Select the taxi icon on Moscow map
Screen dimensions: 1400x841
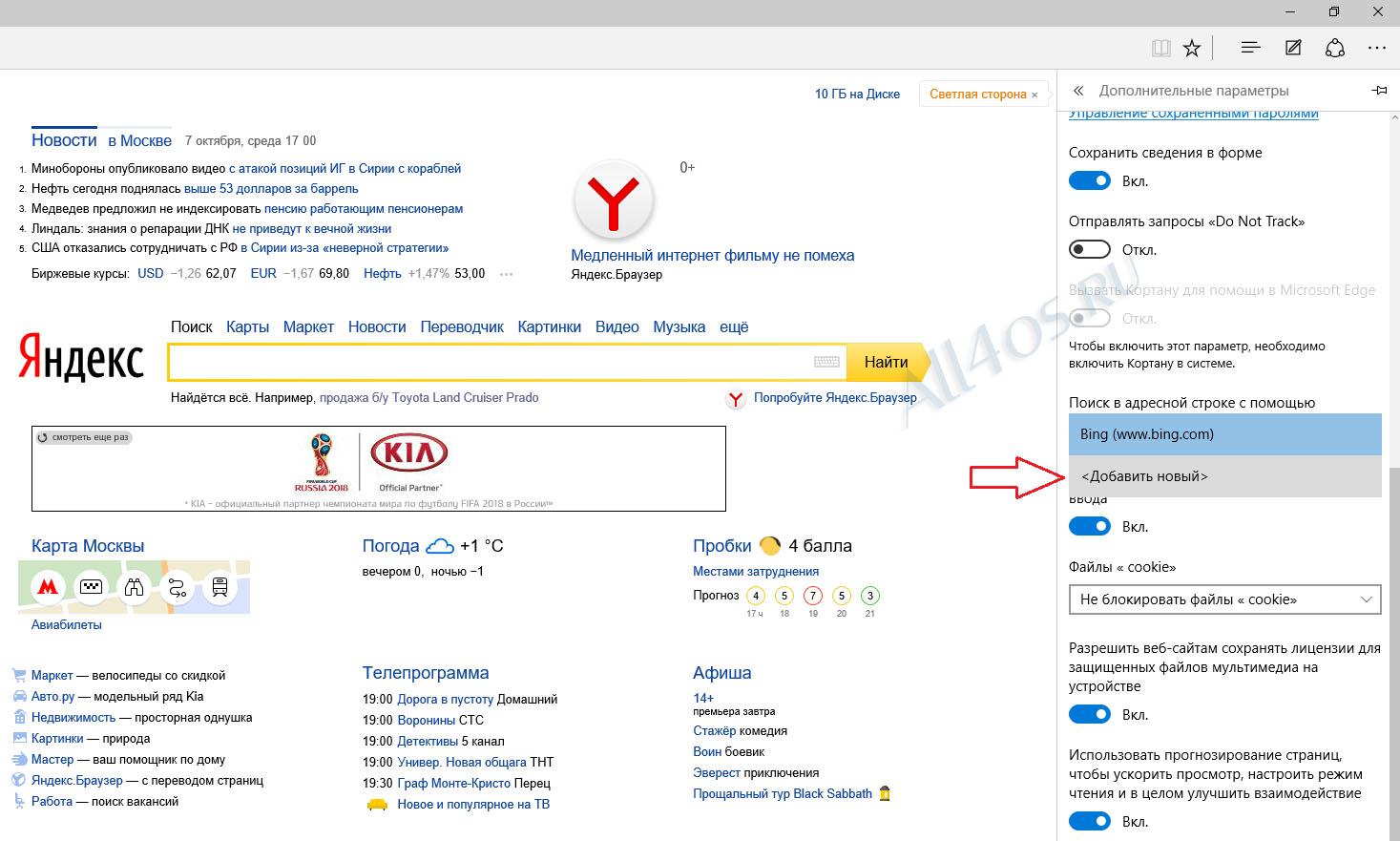(92, 587)
